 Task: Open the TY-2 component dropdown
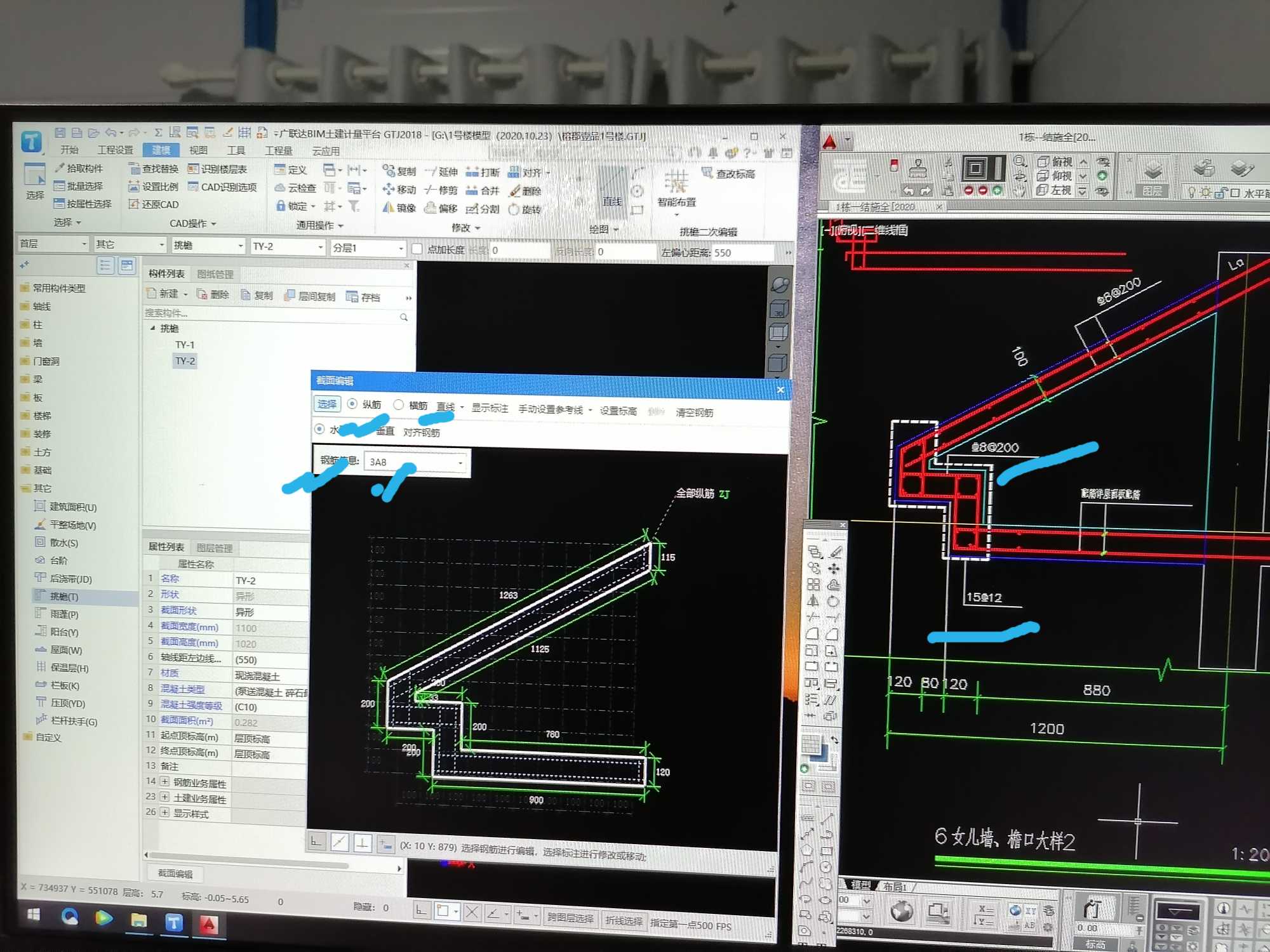[287, 246]
